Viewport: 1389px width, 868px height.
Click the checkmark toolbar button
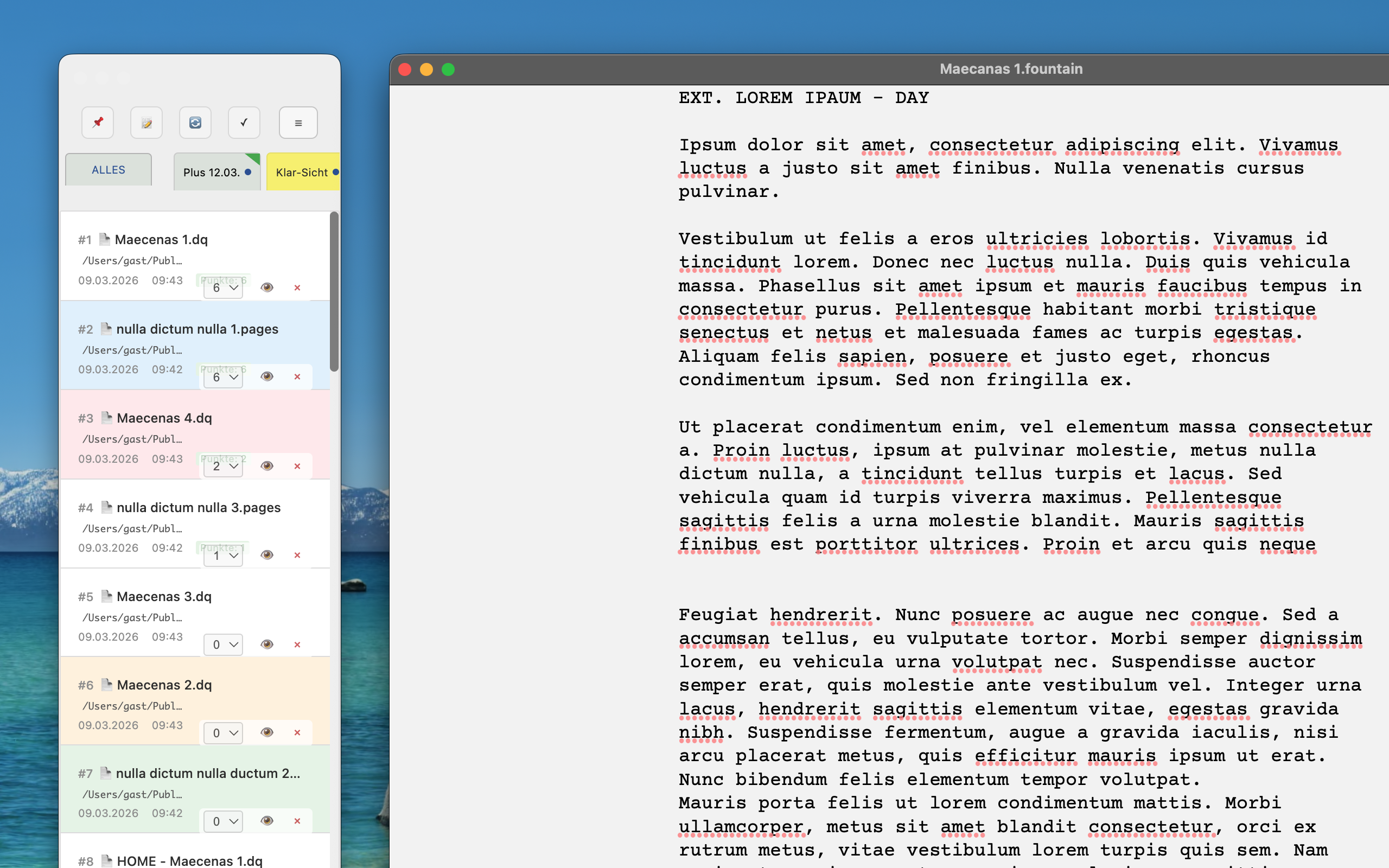point(244,122)
